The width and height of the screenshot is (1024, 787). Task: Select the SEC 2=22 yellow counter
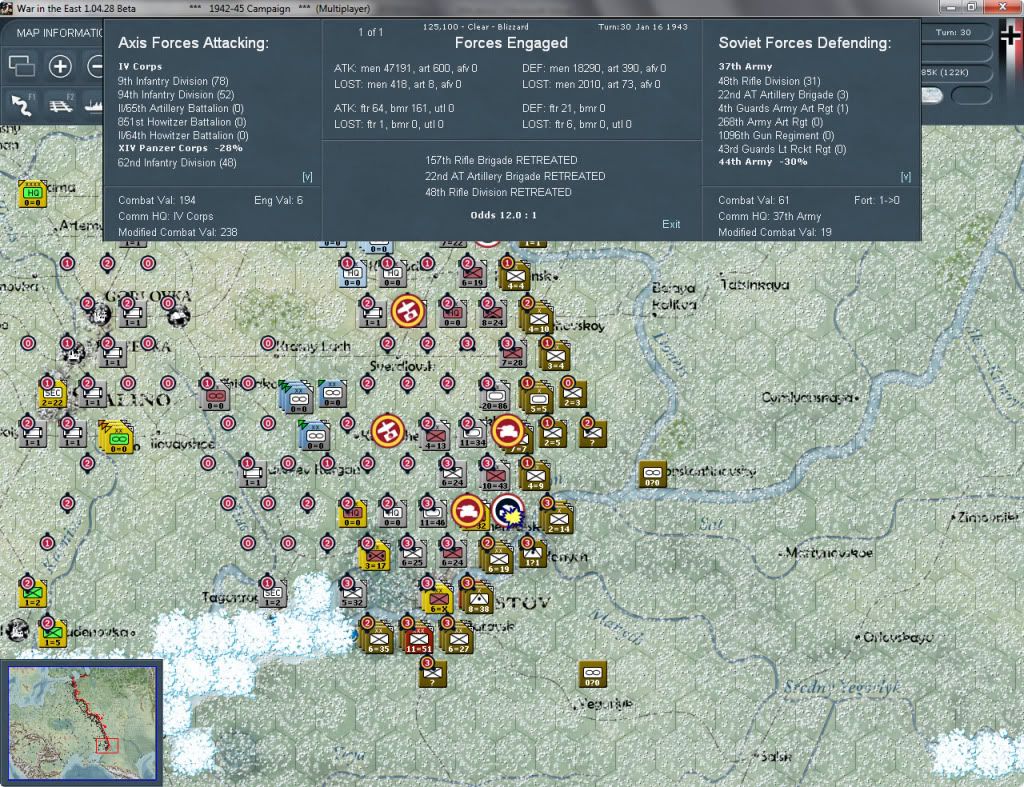(x=52, y=394)
